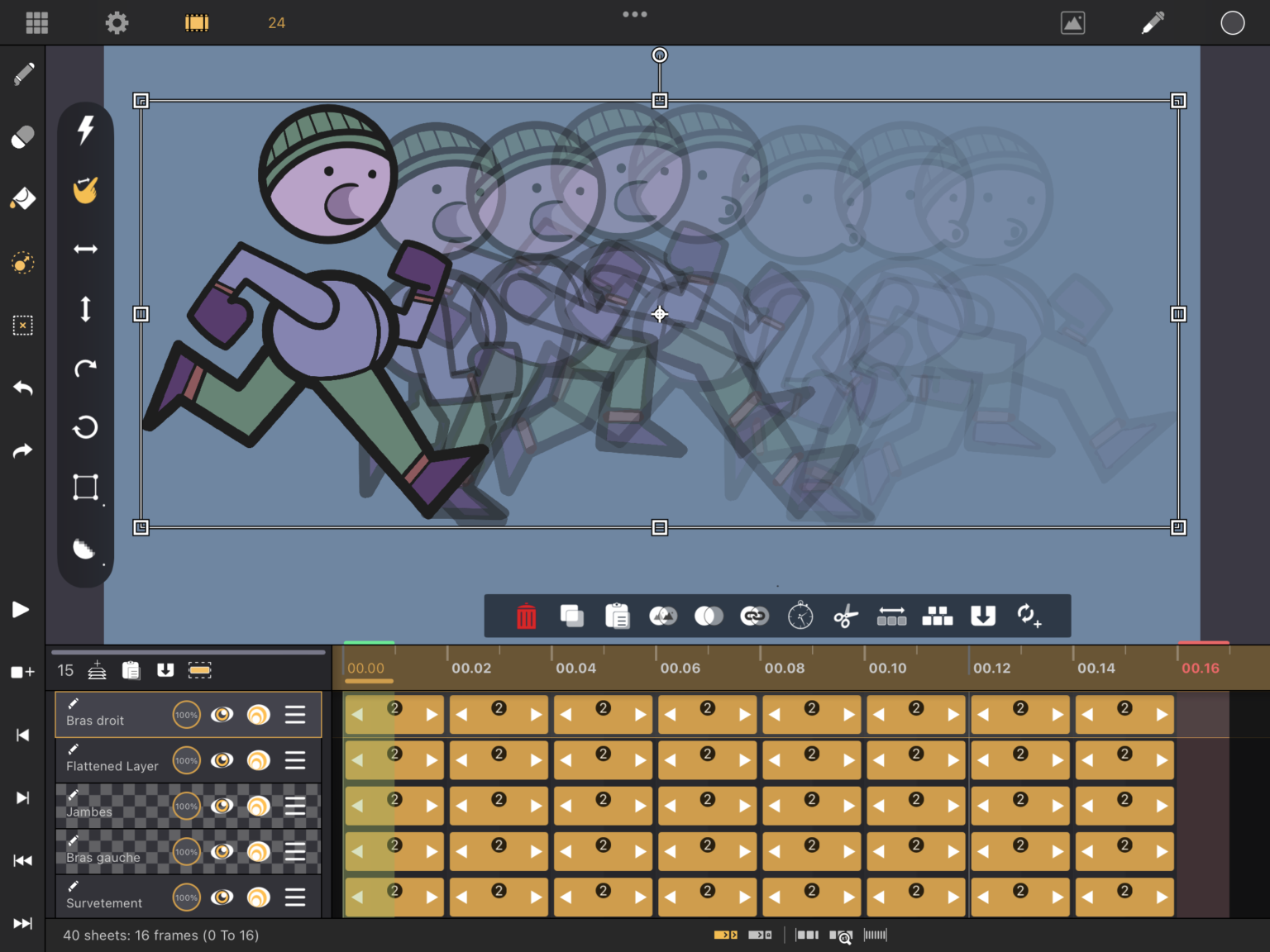Click the Undo arrow
The width and height of the screenshot is (1270, 952).
pos(22,388)
